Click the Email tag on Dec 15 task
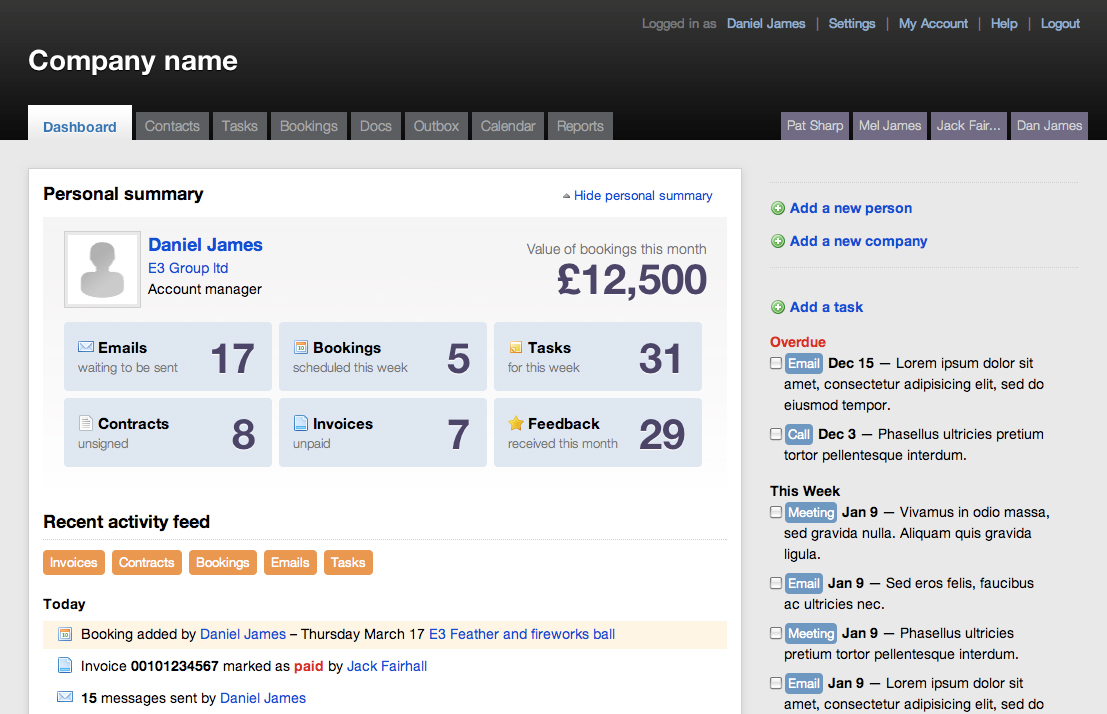The width and height of the screenshot is (1107, 714). coord(803,363)
